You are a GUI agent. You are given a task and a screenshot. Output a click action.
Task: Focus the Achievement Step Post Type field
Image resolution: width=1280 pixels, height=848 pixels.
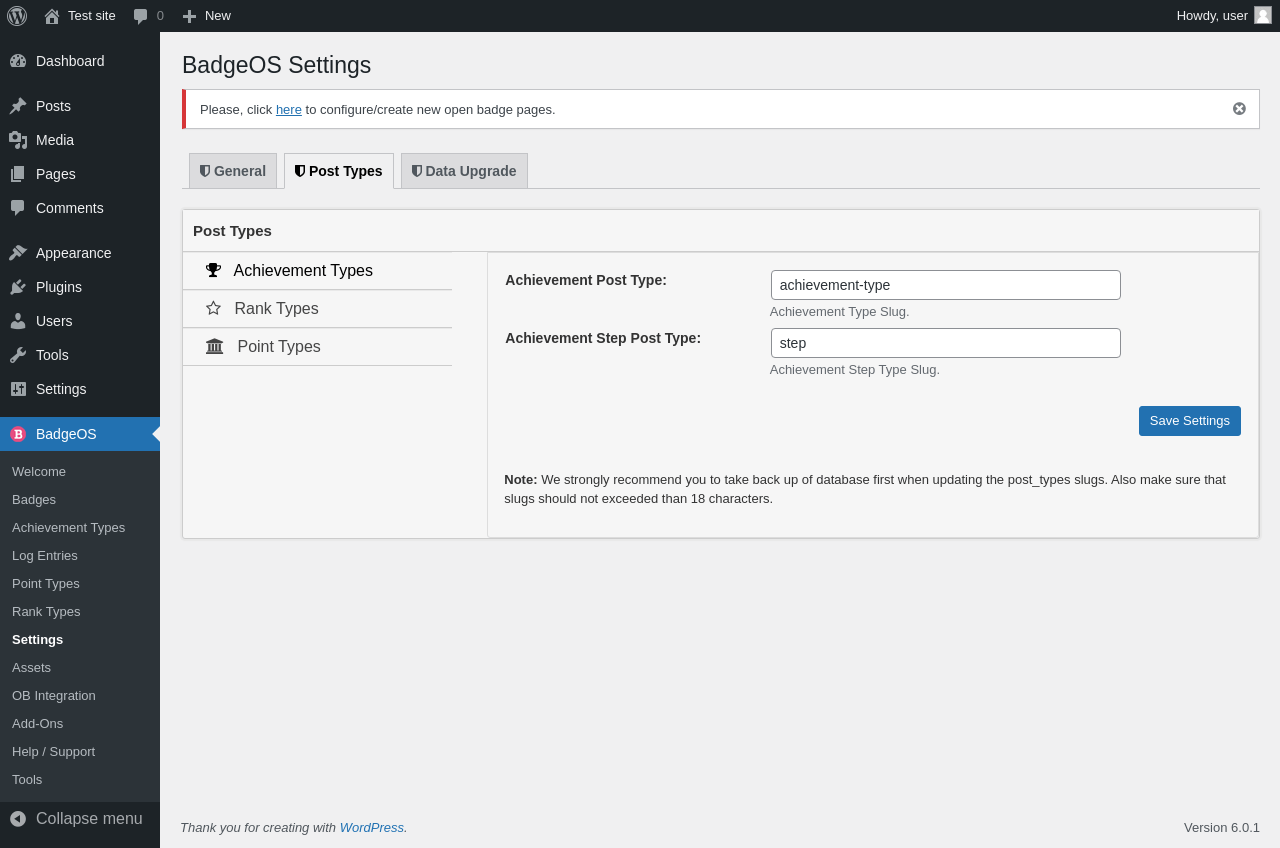945,343
